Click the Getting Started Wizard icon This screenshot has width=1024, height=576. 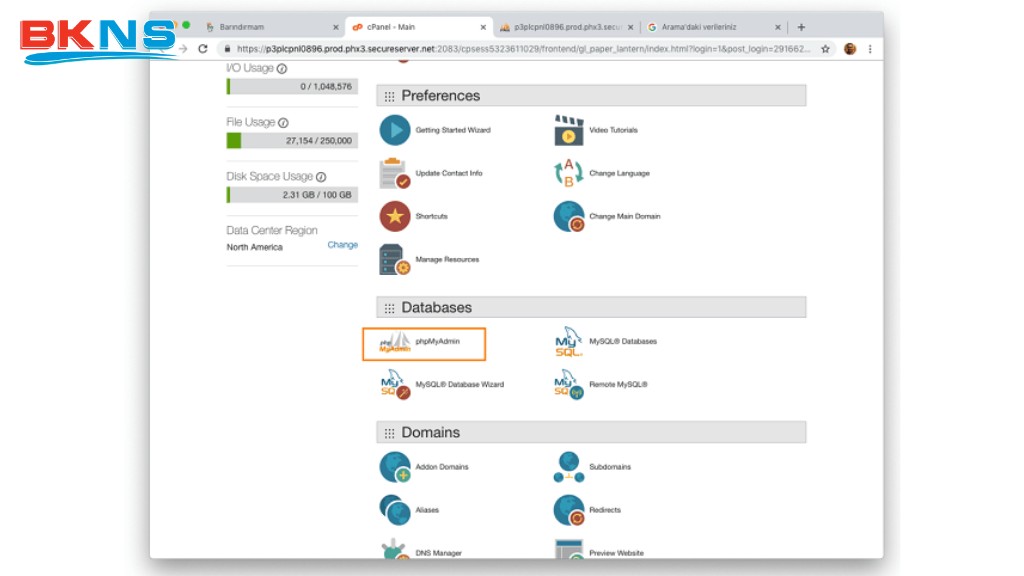point(395,130)
